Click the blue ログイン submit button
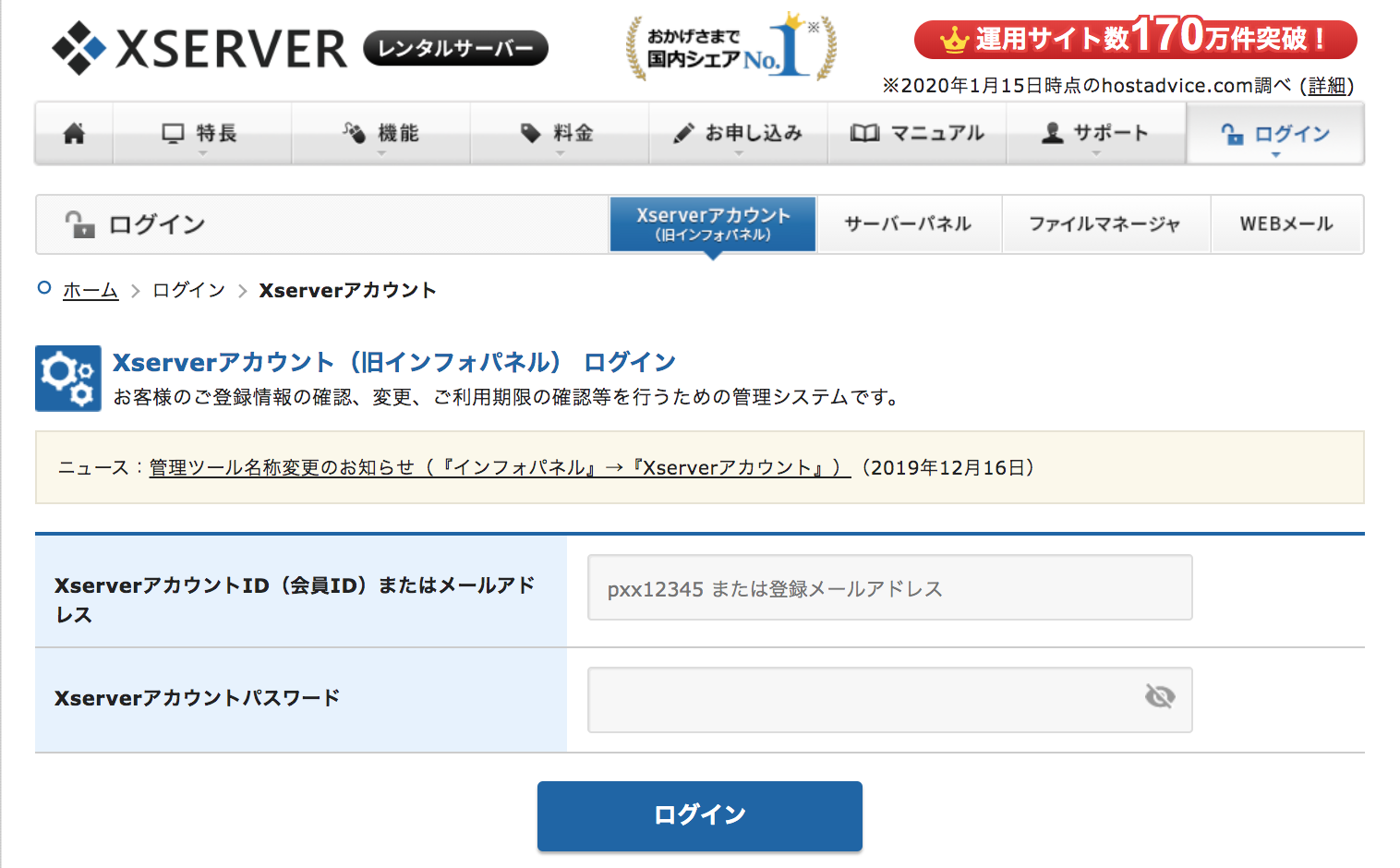Image resolution: width=1400 pixels, height=868 pixels. point(700,816)
